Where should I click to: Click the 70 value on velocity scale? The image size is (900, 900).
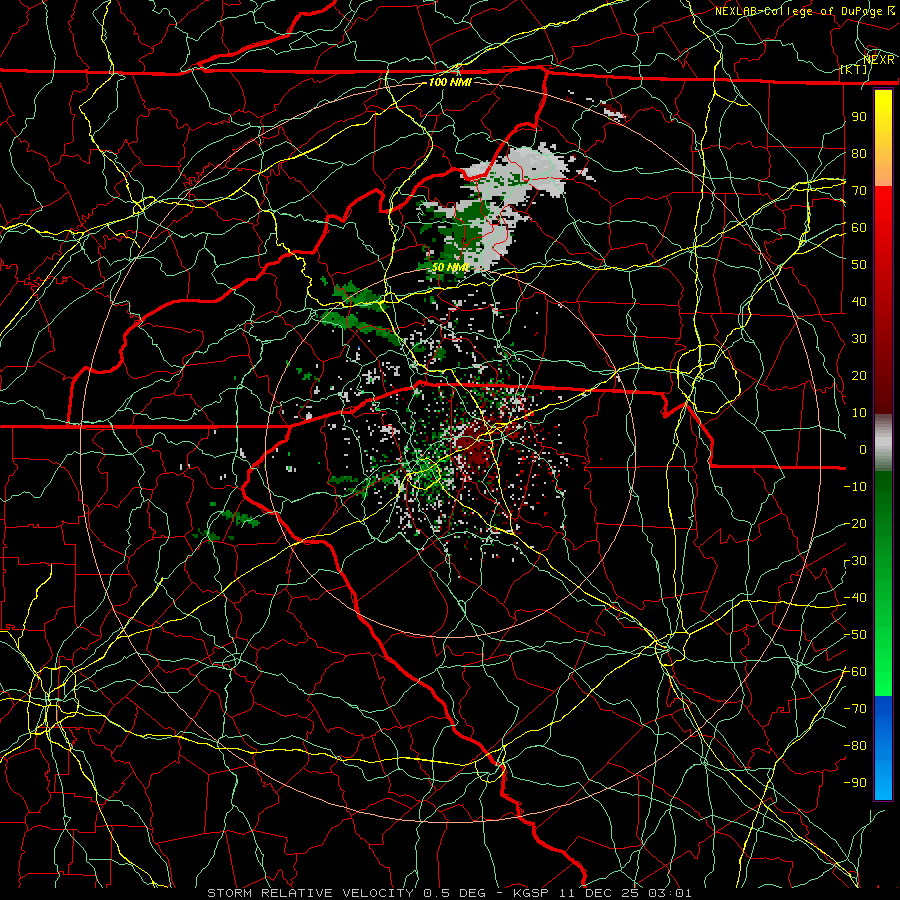point(859,191)
